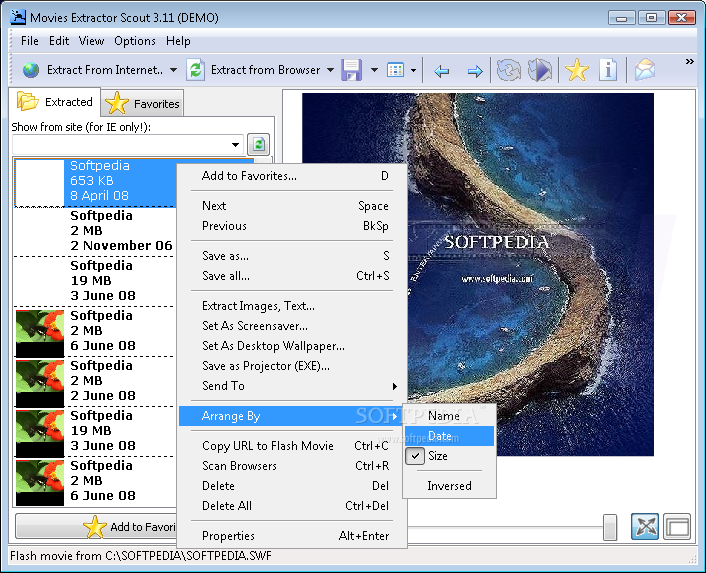Go forward with the right arrow icon
Image resolution: width=706 pixels, height=573 pixels.
[x=475, y=71]
